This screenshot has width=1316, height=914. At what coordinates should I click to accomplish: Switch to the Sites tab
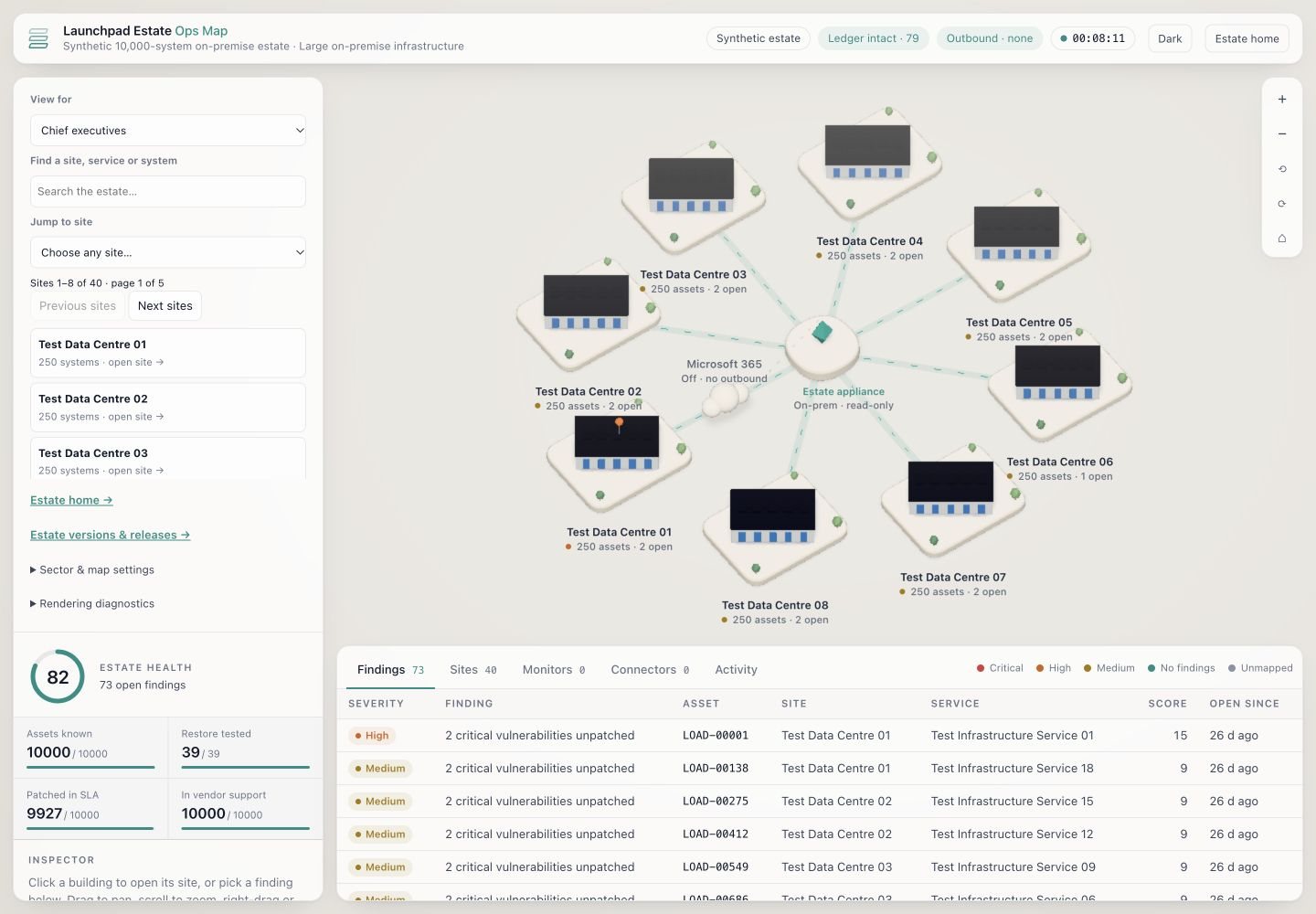tap(473, 669)
